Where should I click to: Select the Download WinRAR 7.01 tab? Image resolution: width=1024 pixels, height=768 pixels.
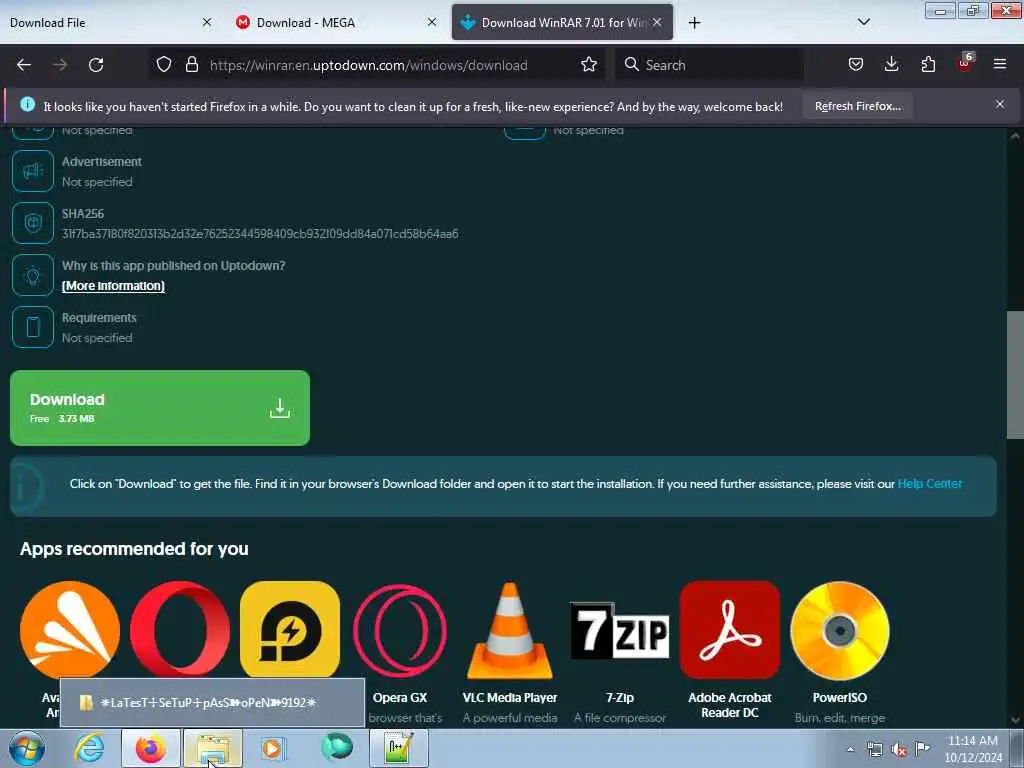(x=562, y=22)
